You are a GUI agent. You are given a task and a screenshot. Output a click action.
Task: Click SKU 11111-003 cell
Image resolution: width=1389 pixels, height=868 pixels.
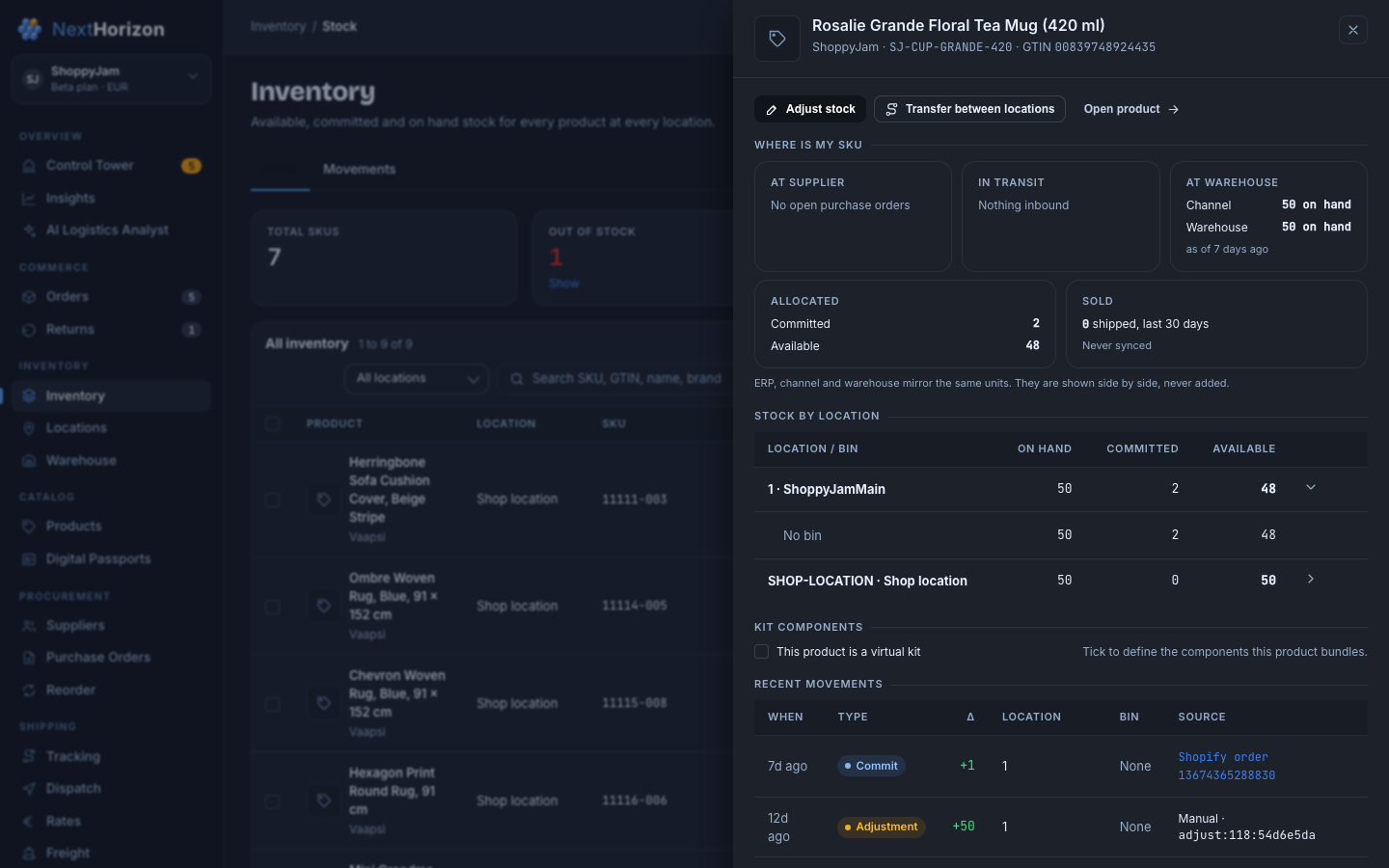[x=634, y=500]
